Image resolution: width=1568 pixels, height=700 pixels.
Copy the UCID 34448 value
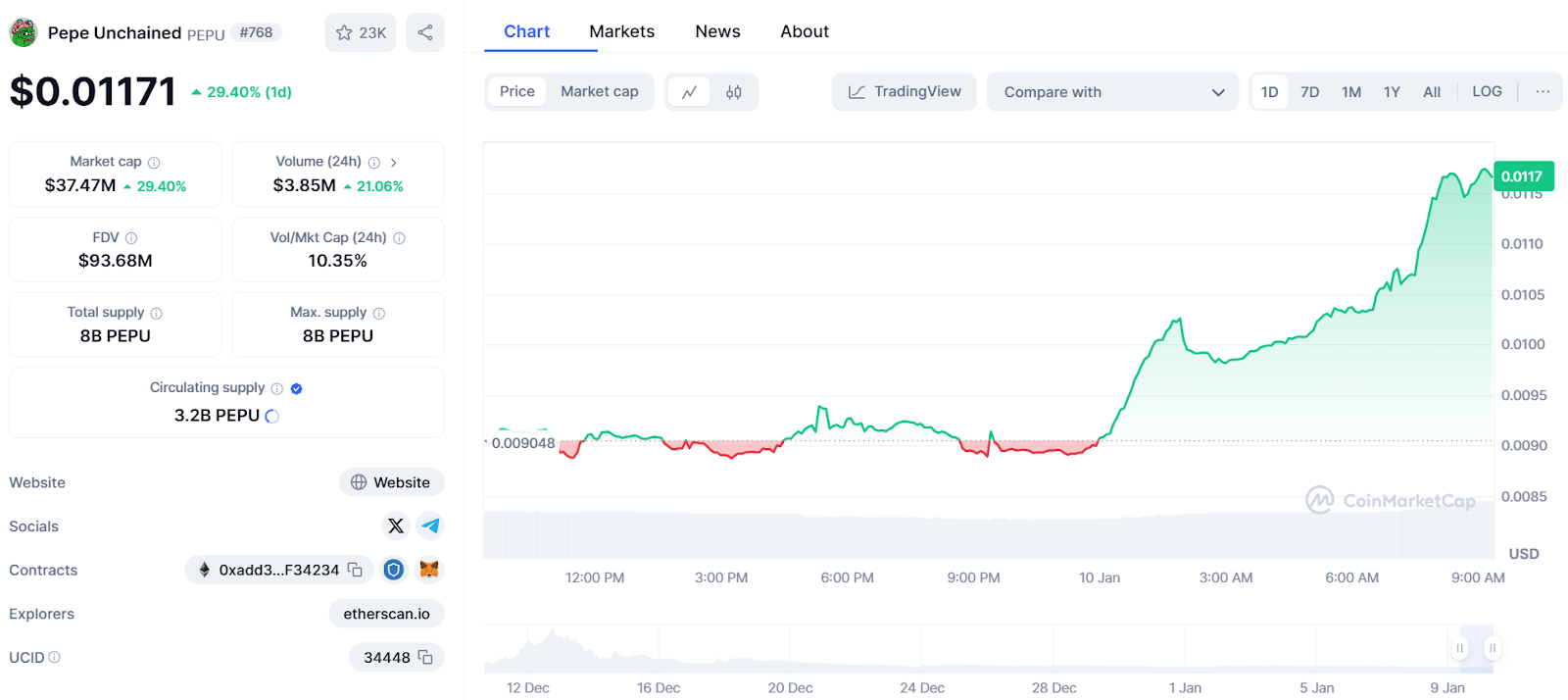pos(425,657)
